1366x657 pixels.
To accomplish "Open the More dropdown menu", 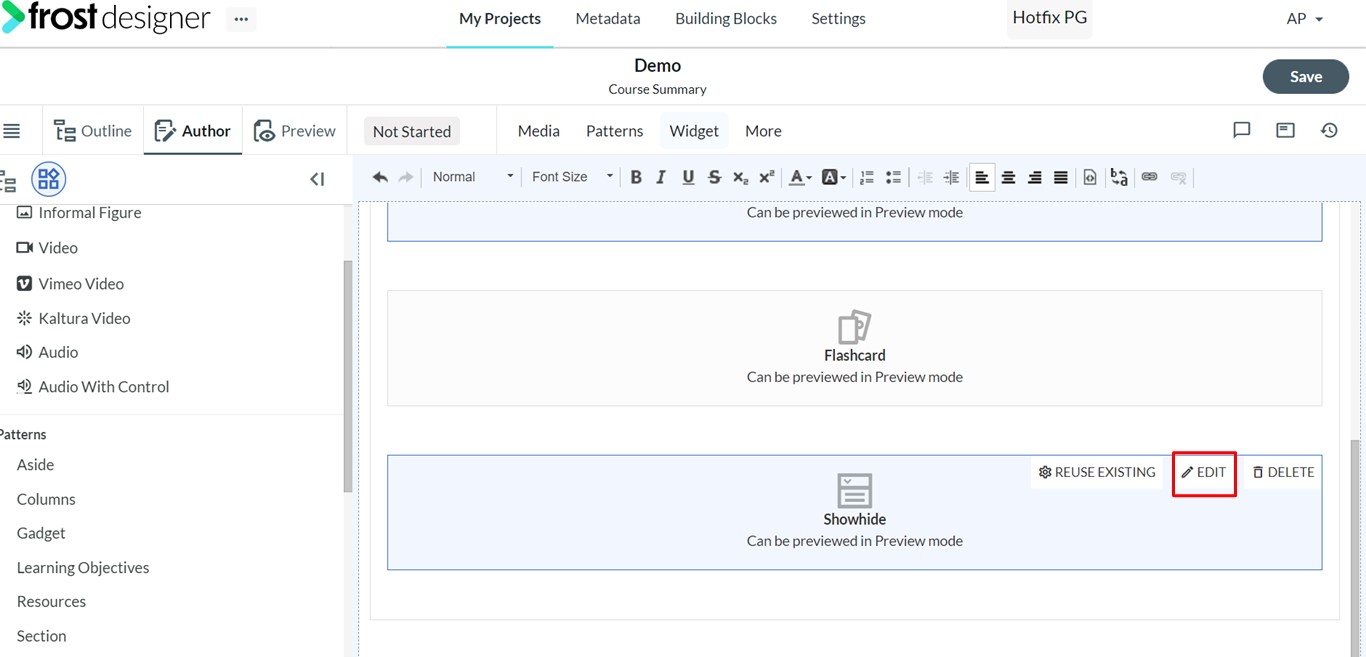I will [763, 131].
